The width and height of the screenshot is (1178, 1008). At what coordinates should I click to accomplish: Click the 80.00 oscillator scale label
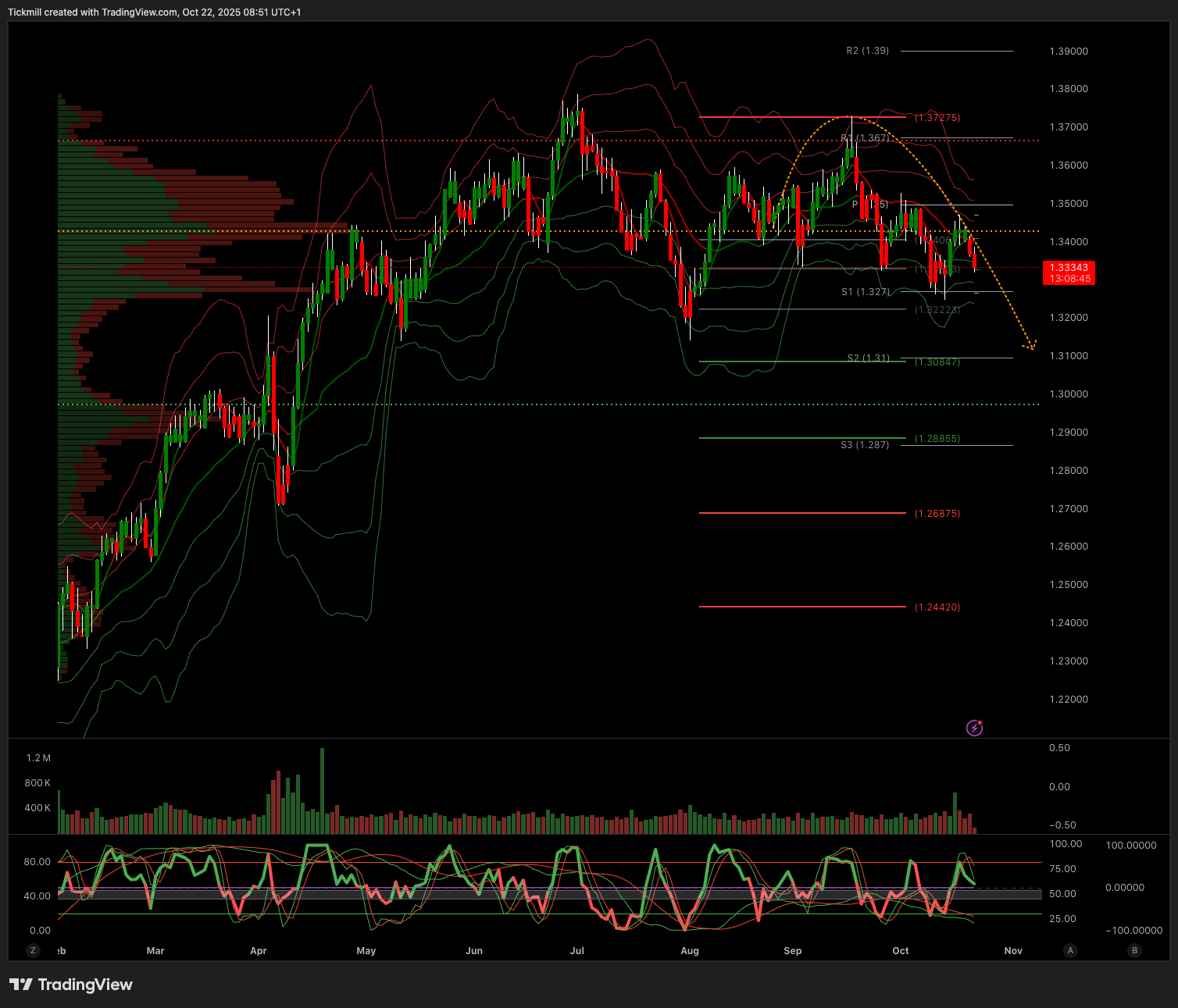tap(37, 862)
